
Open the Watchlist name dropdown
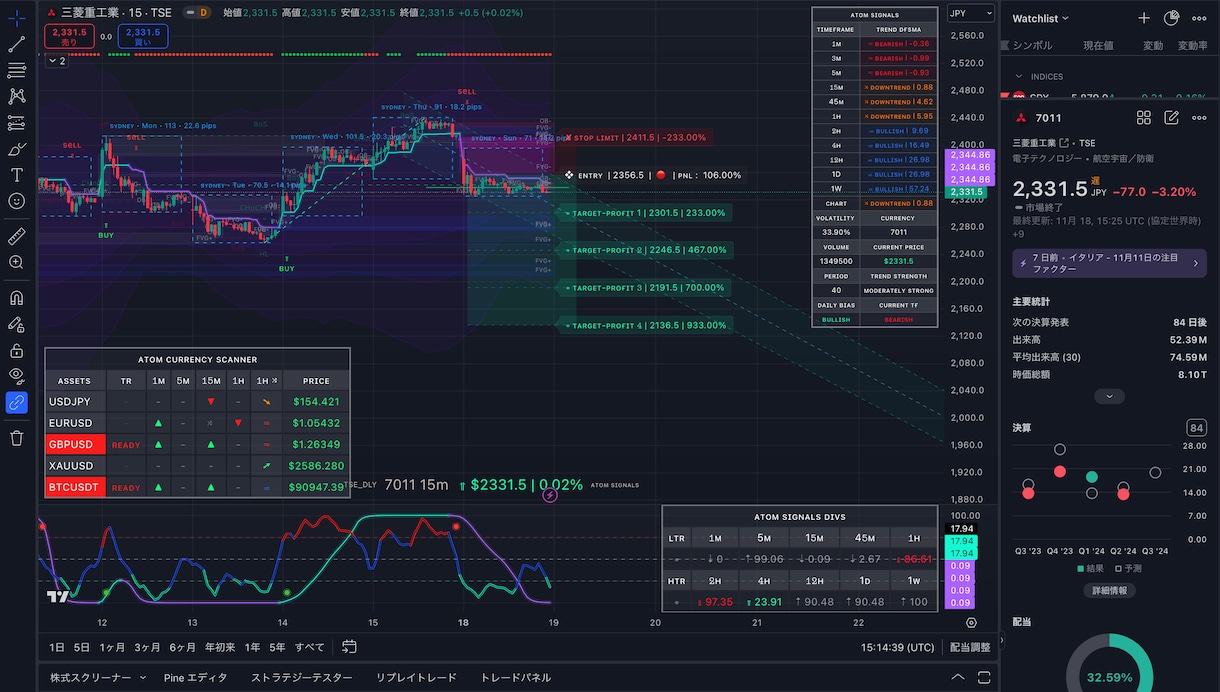1040,18
